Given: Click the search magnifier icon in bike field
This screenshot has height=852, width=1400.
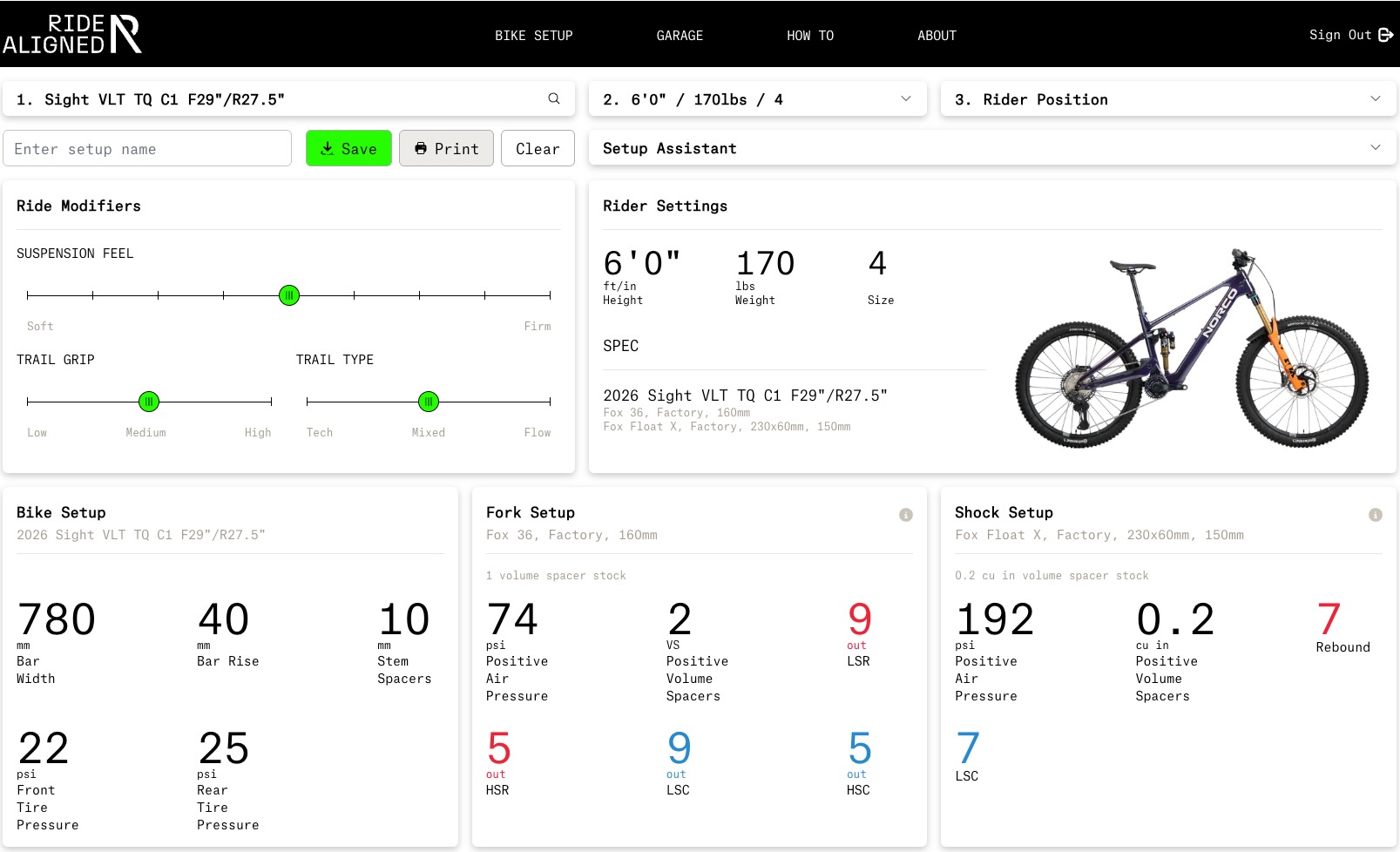Looking at the screenshot, I should click(x=554, y=98).
